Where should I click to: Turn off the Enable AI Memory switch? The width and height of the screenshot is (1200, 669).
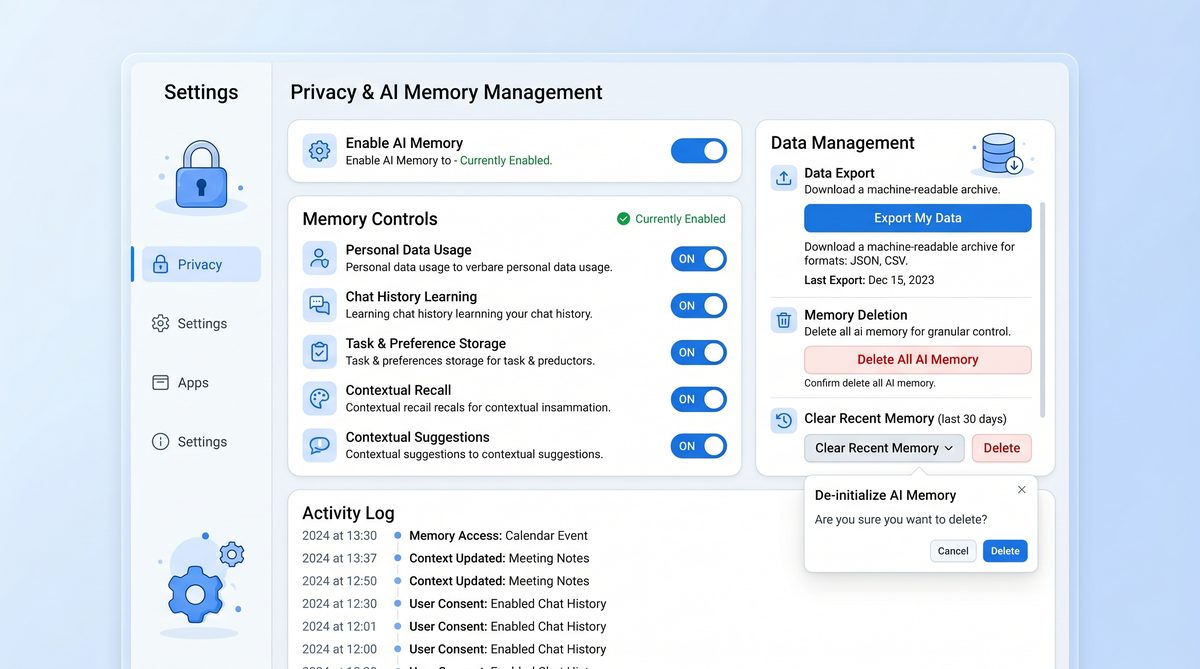pos(699,151)
